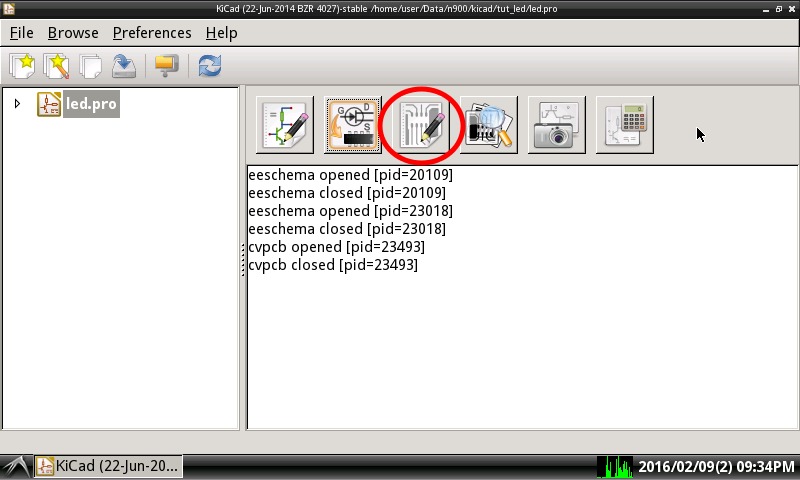Click 'eeschema opened [pid=20109]' log line

click(x=351, y=175)
